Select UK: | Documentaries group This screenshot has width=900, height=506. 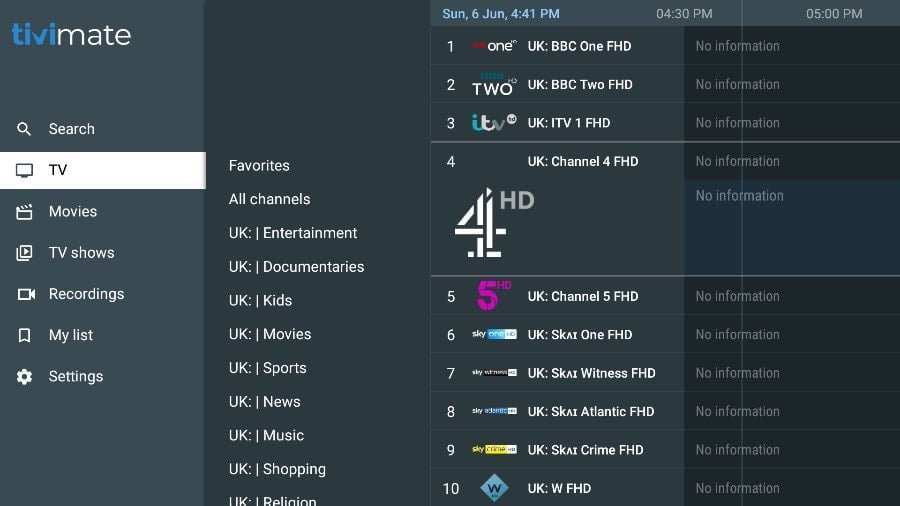[296, 267]
